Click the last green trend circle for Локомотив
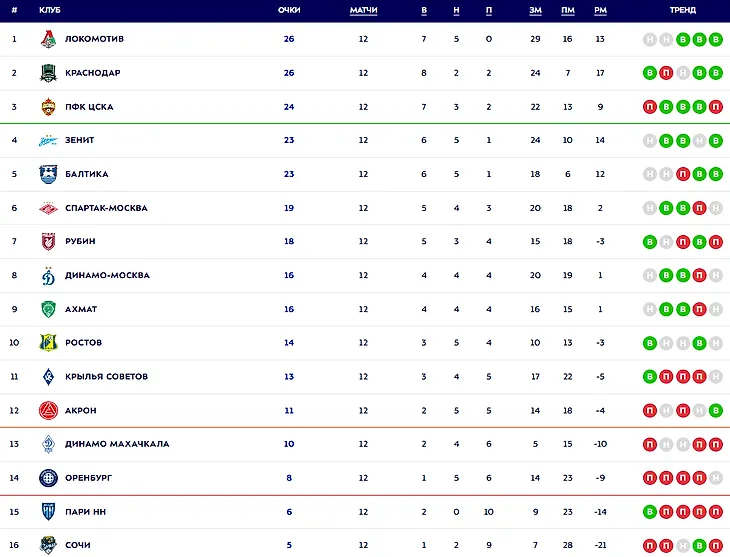This screenshot has height=557, width=730. (715, 39)
